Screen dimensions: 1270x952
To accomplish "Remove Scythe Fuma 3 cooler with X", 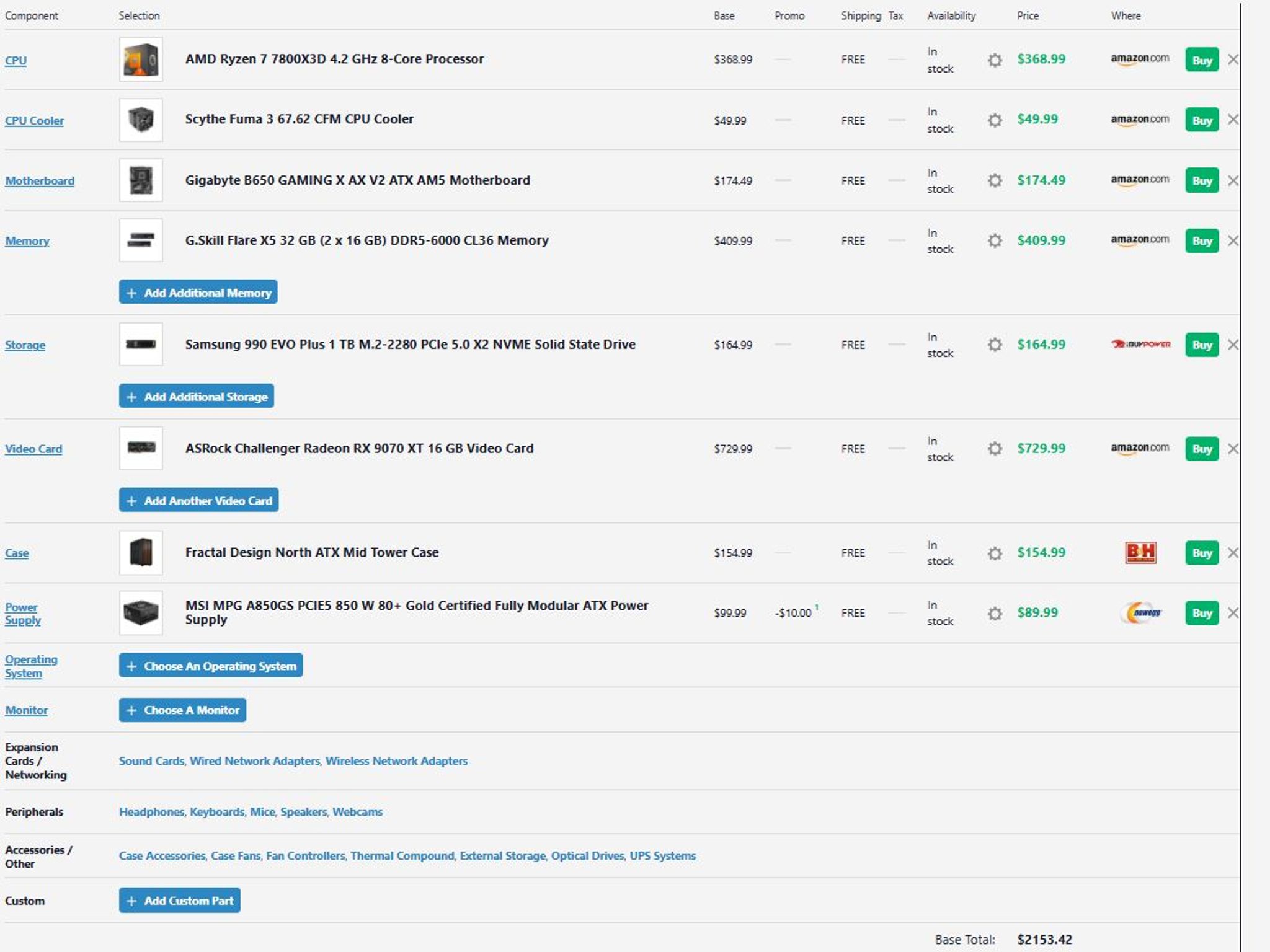I will (1233, 120).
